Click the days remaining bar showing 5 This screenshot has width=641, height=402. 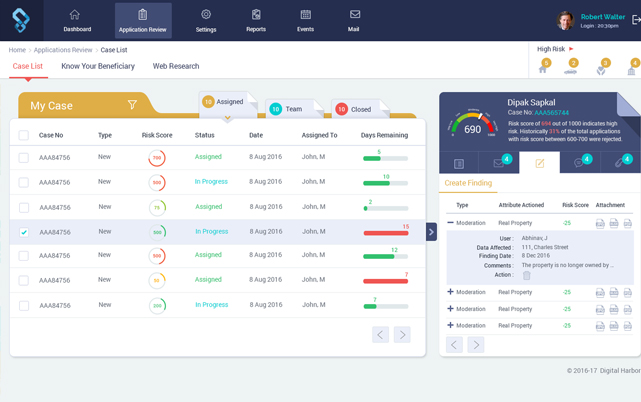pos(385,159)
